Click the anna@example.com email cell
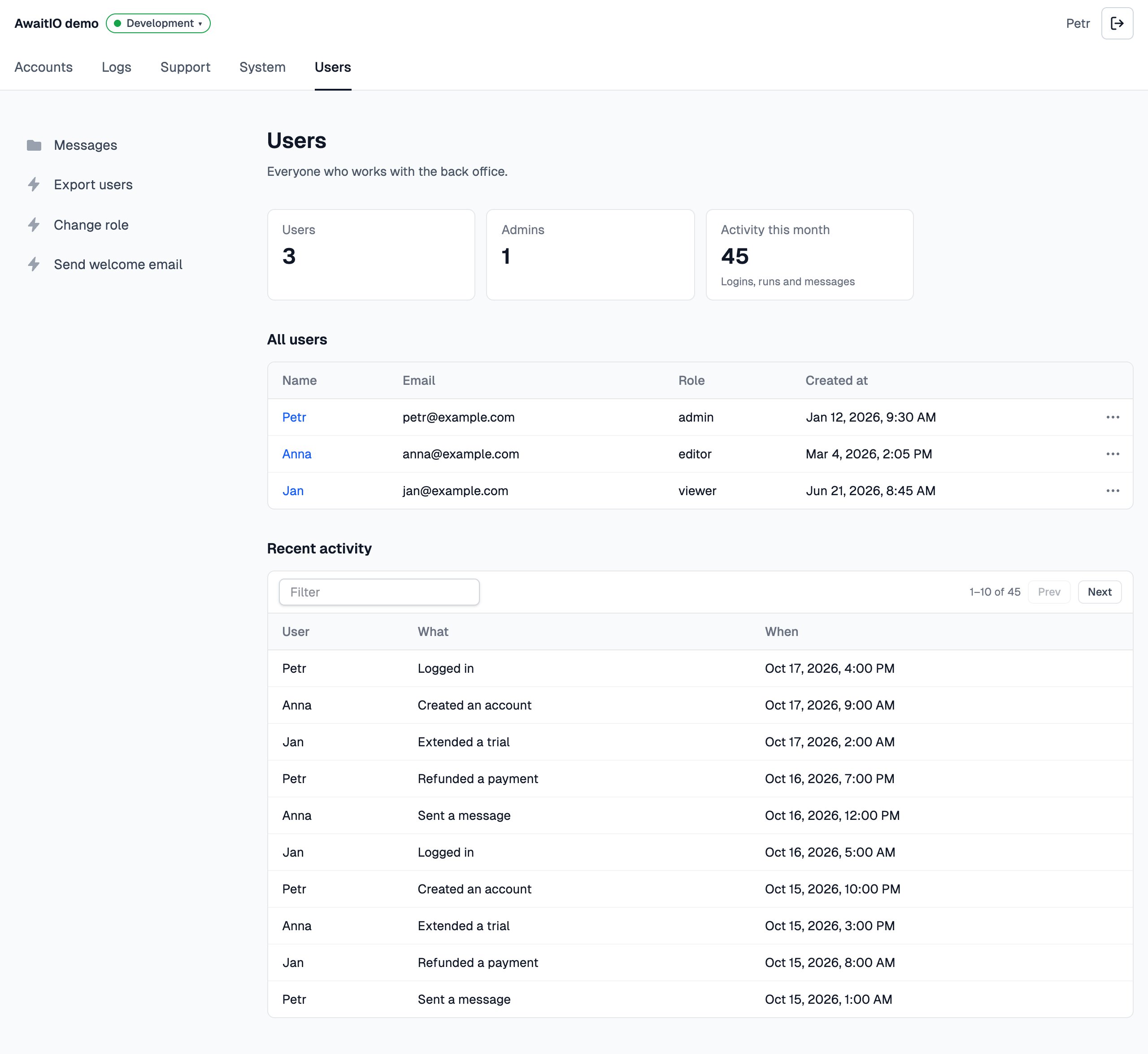This screenshot has height=1054, width=1148. coord(461,454)
